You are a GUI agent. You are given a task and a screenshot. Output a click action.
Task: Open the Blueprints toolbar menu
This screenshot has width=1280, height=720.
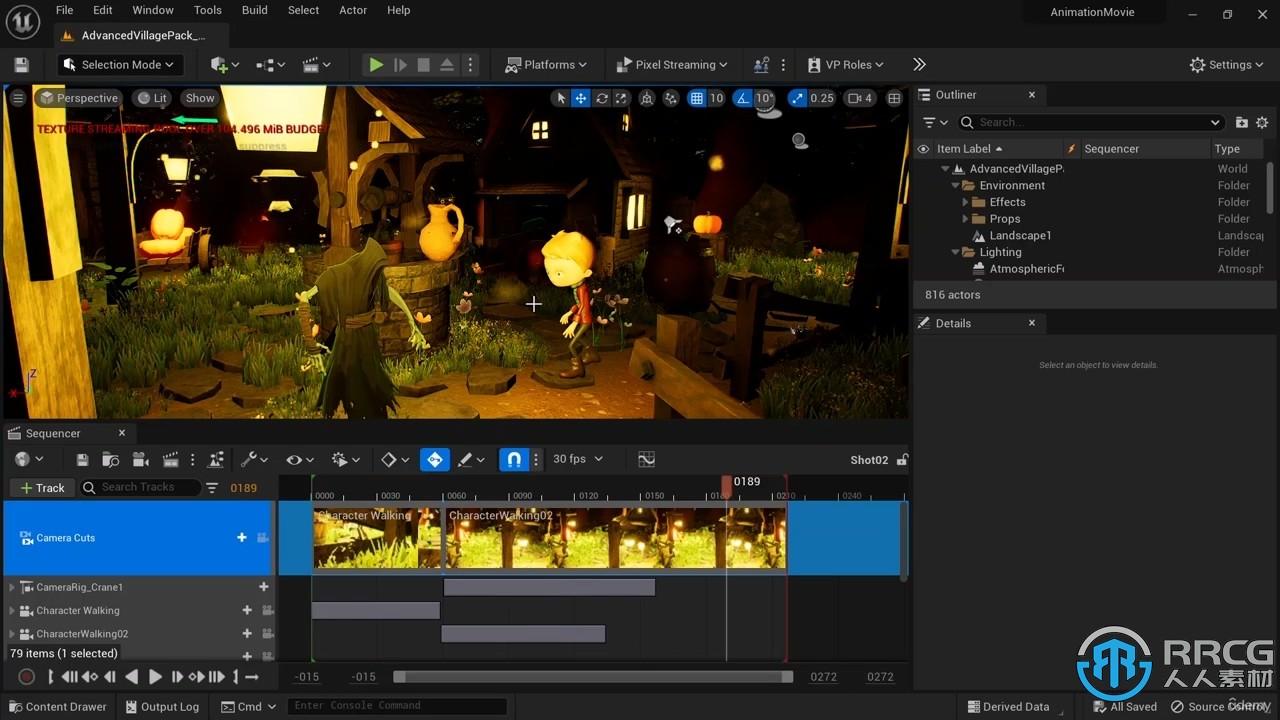270,65
